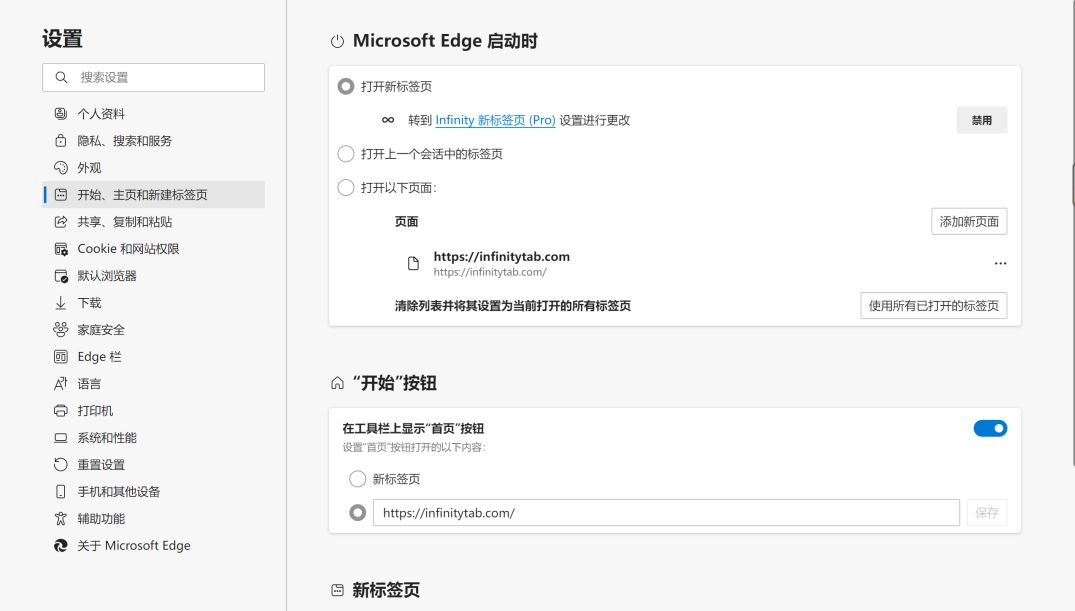Click the share icon beside 共享、复制和粘贴
The width and height of the screenshot is (1075, 611).
(61, 221)
